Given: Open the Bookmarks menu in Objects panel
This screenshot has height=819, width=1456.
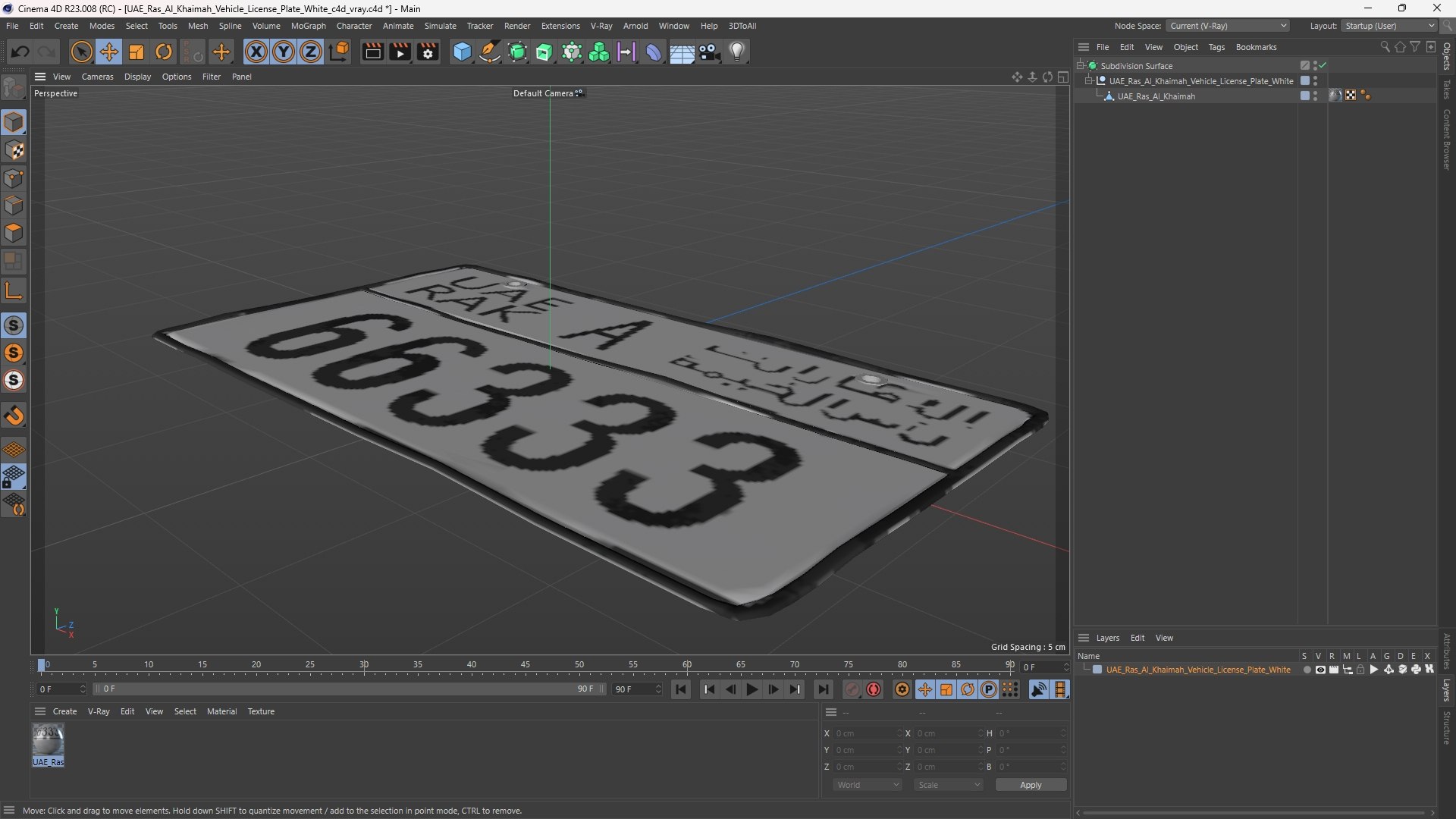Looking at the screenshot, I should coord(1256,47).
